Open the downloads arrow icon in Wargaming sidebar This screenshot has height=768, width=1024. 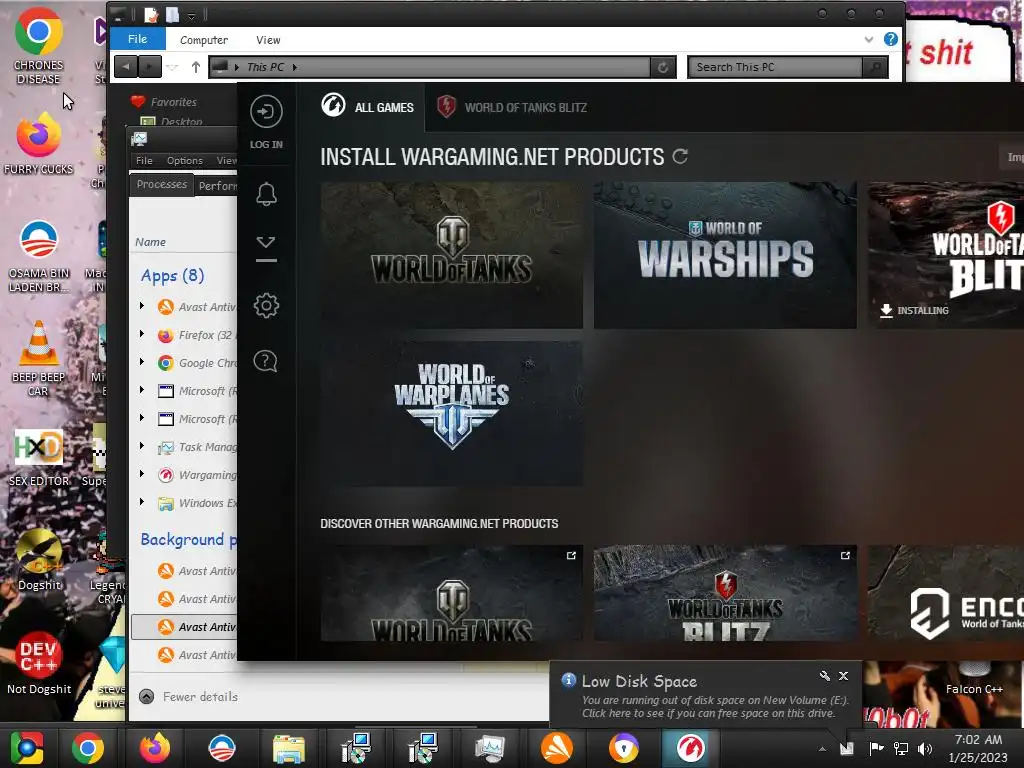pyautogui.click(x=266, y=248)
